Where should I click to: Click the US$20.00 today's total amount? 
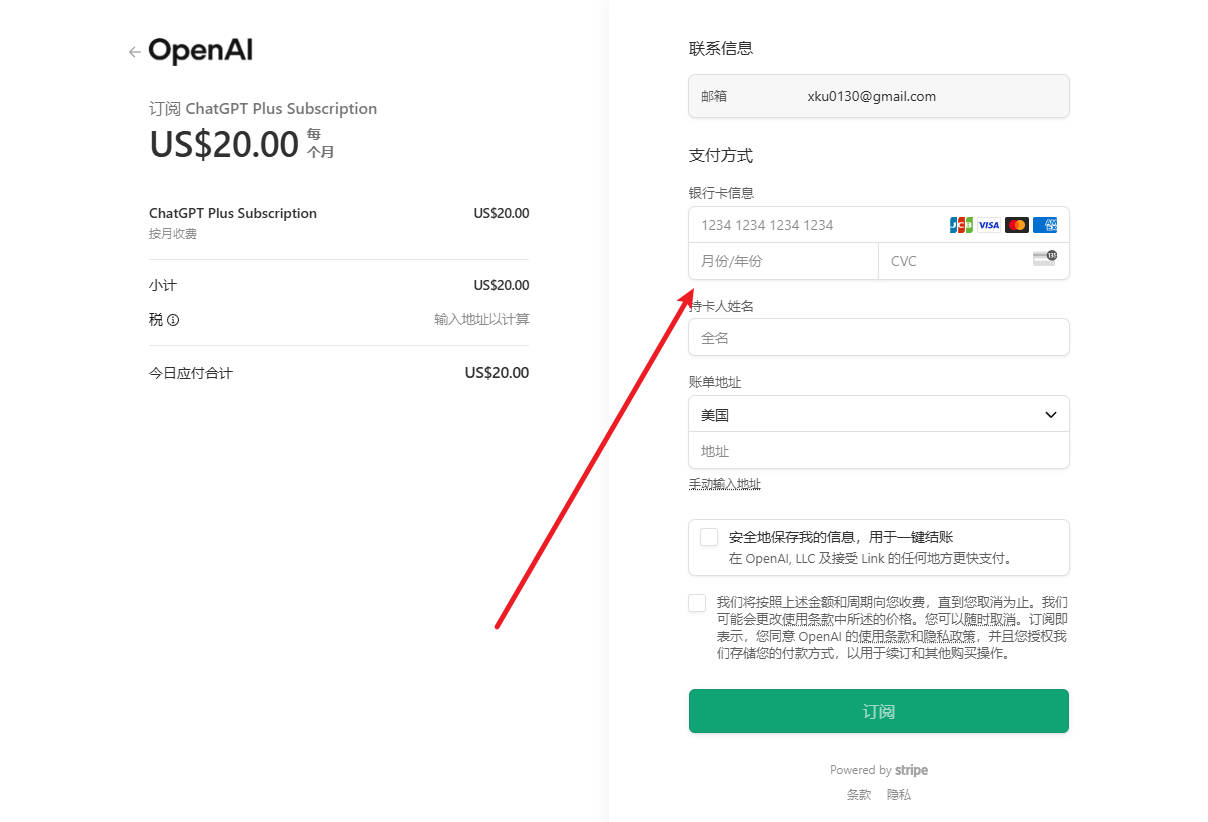click(497, 373)
